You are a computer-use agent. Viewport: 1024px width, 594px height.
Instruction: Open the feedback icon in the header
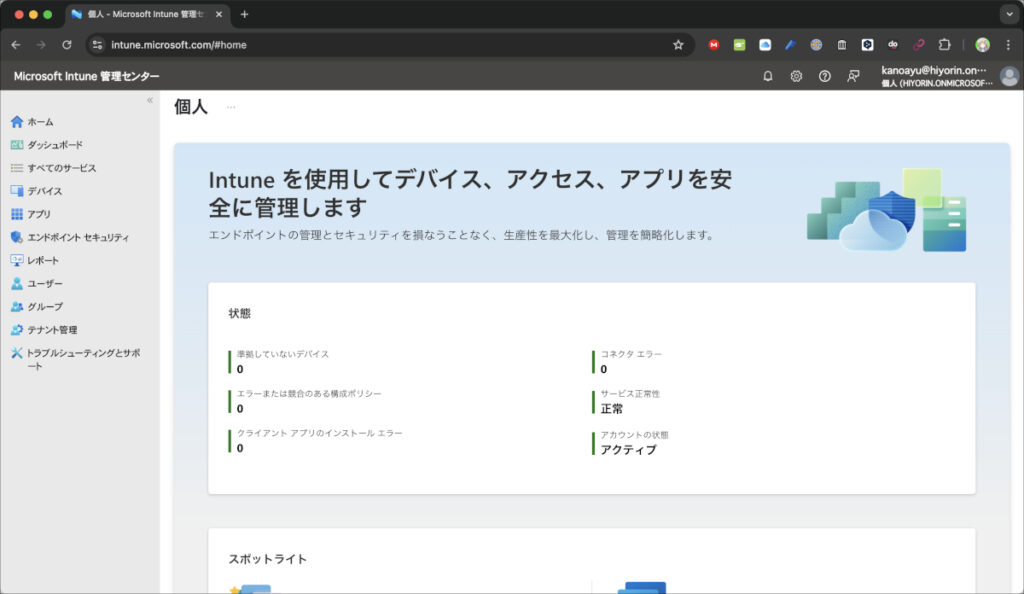point(853,76)
